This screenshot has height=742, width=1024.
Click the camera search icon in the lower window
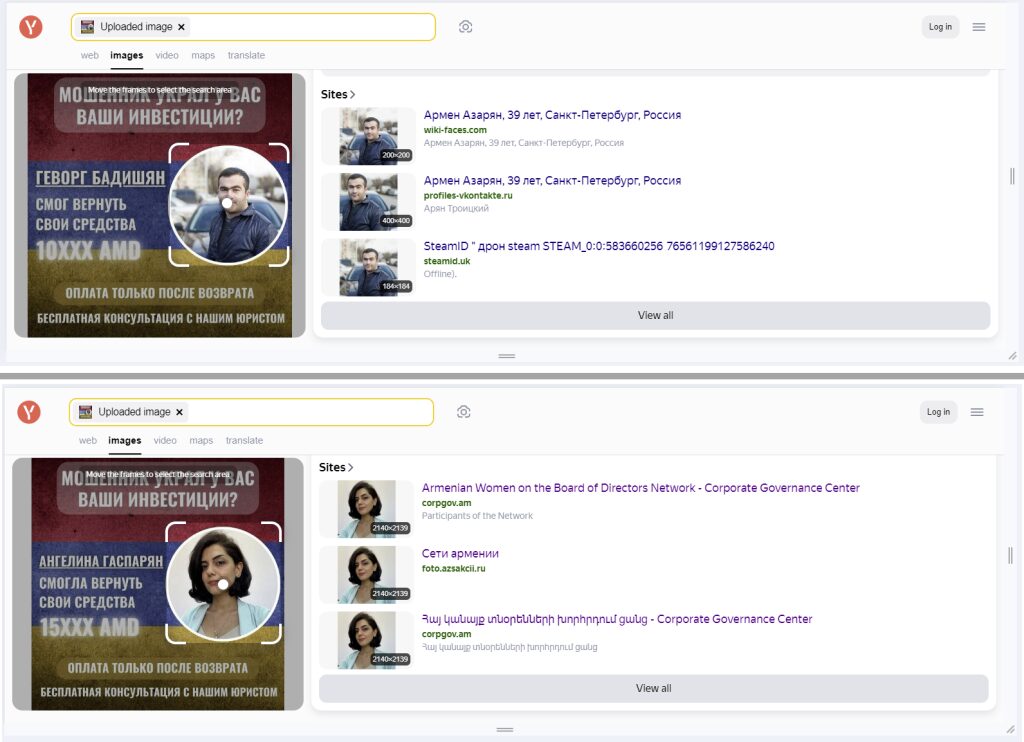click(463, 412)
